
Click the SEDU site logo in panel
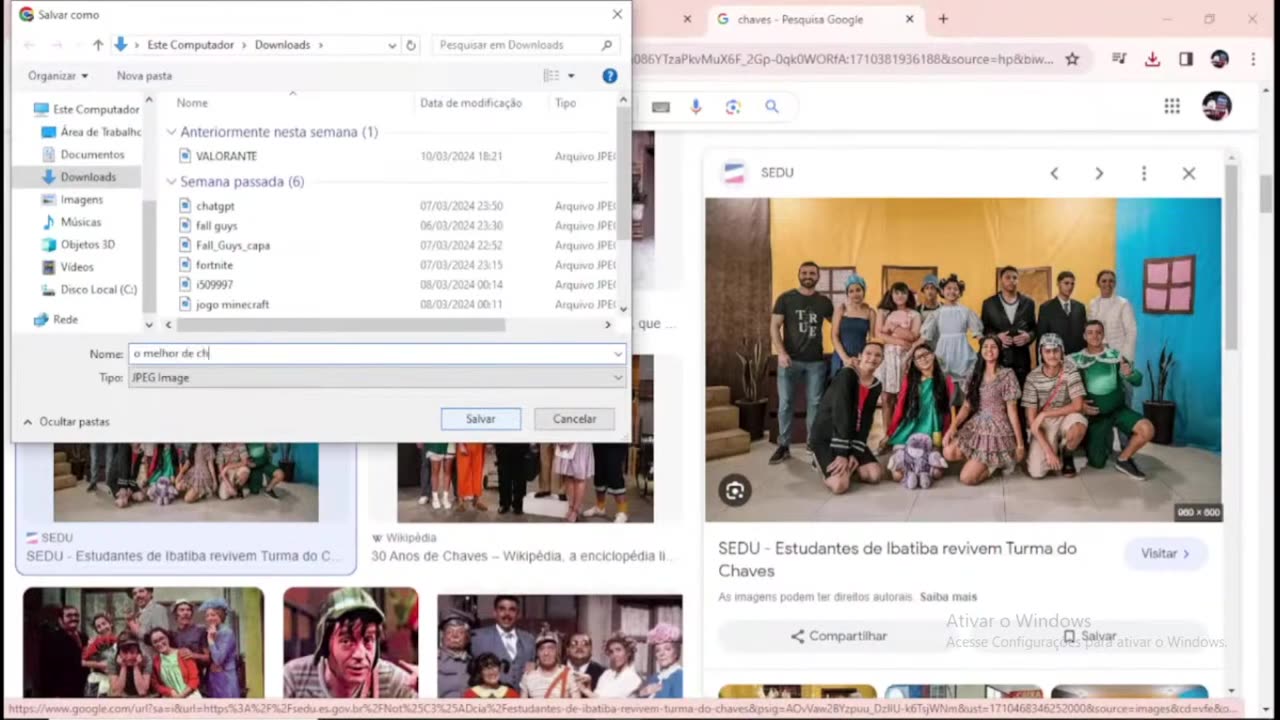click(x=734, y=173)
